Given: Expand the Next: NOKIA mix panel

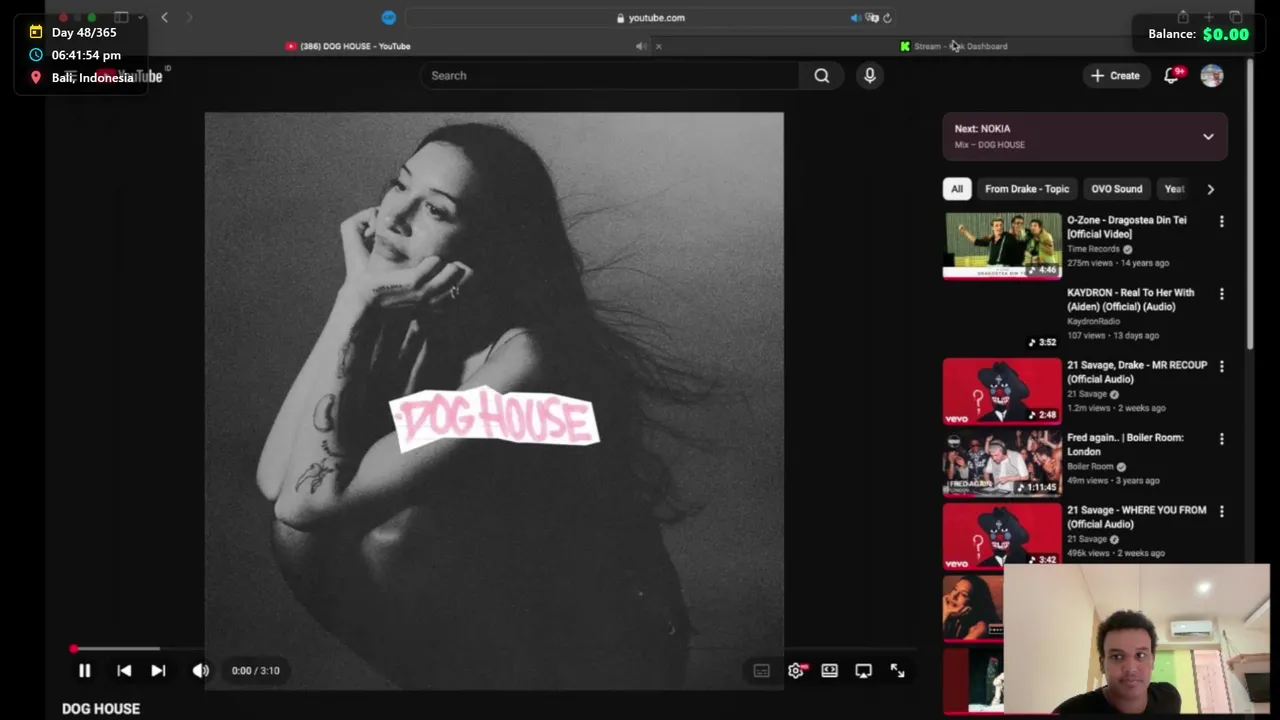Looking at the screenshot, I should (x=1085, y=136).
